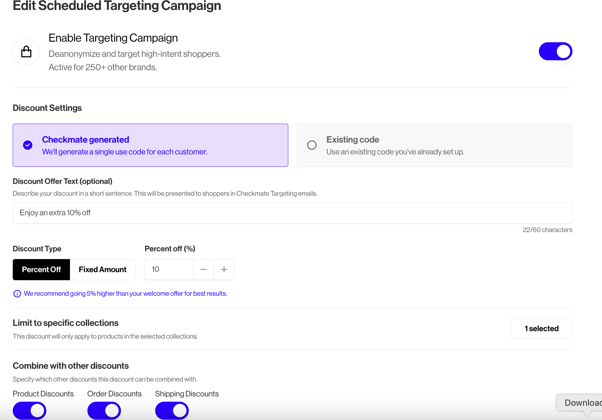602x420 pixels.
Task: Choose Percent Off discount type
Action: (x=41, y=269)
